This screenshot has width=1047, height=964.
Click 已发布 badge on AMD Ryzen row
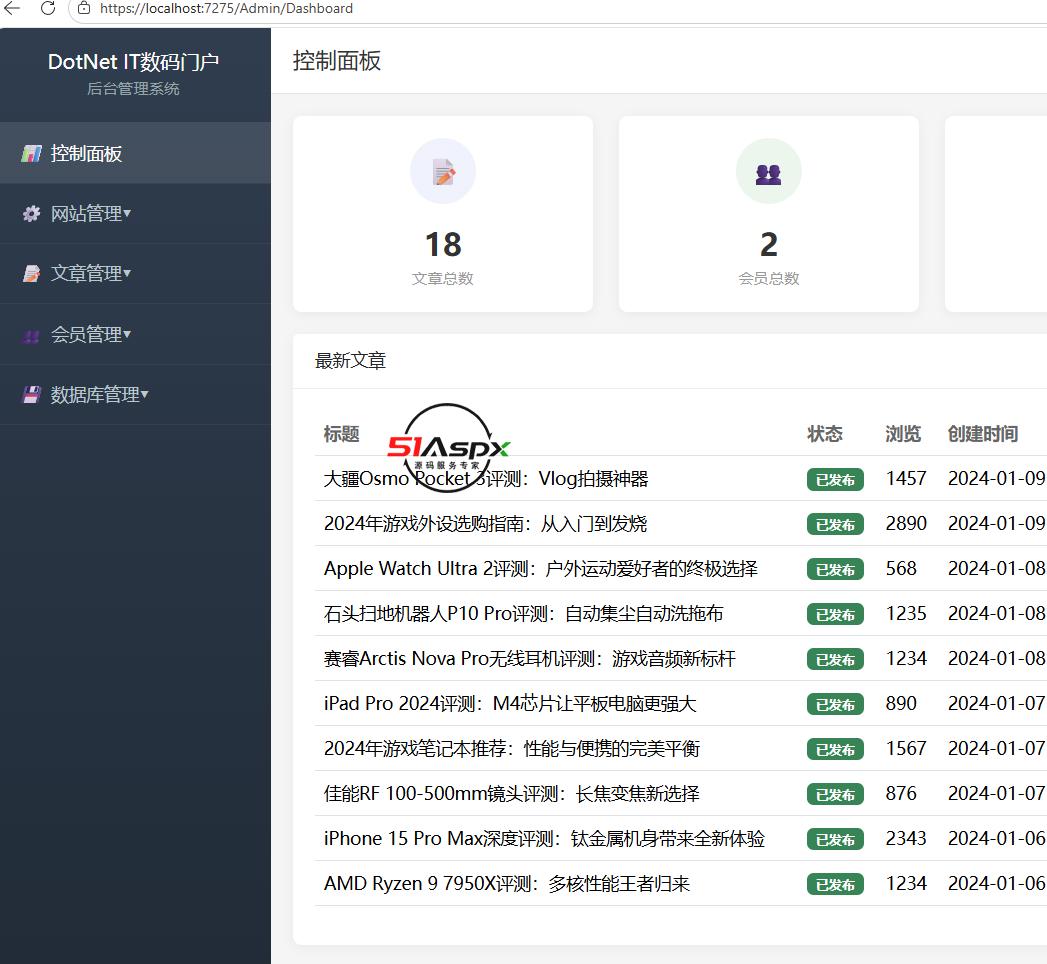click(x=835, y=884)
